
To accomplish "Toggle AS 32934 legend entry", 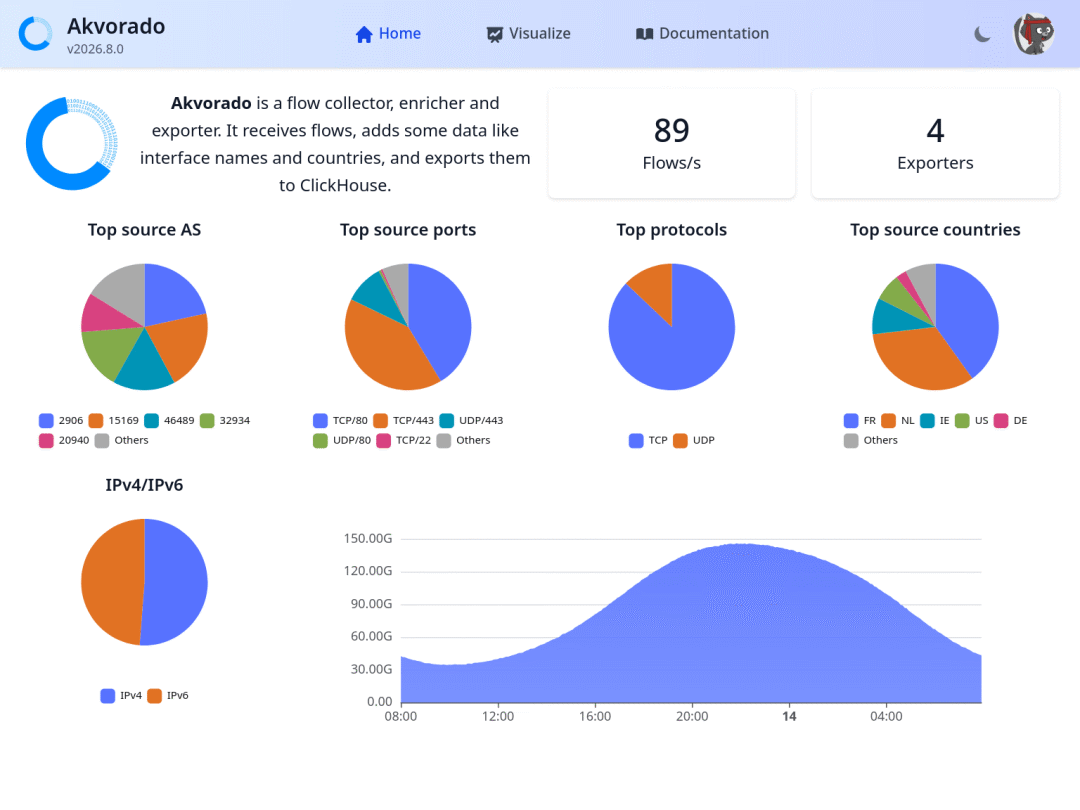I will click(x=225, y=420).
